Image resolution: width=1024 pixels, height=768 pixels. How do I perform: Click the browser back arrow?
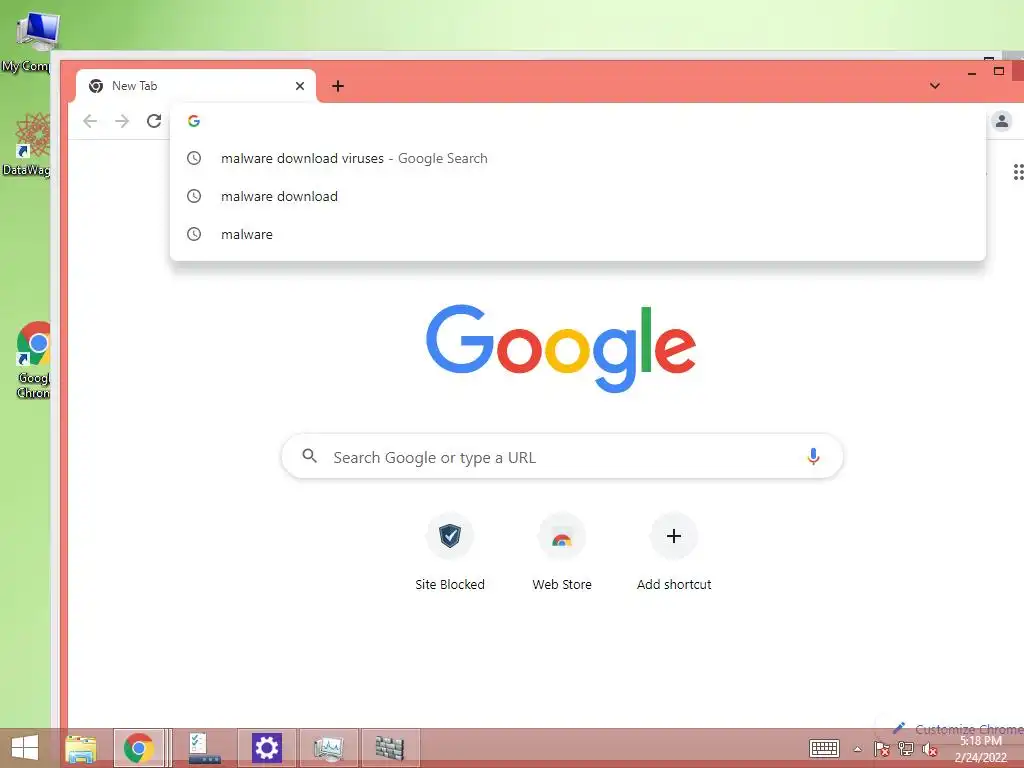[90, 121]
